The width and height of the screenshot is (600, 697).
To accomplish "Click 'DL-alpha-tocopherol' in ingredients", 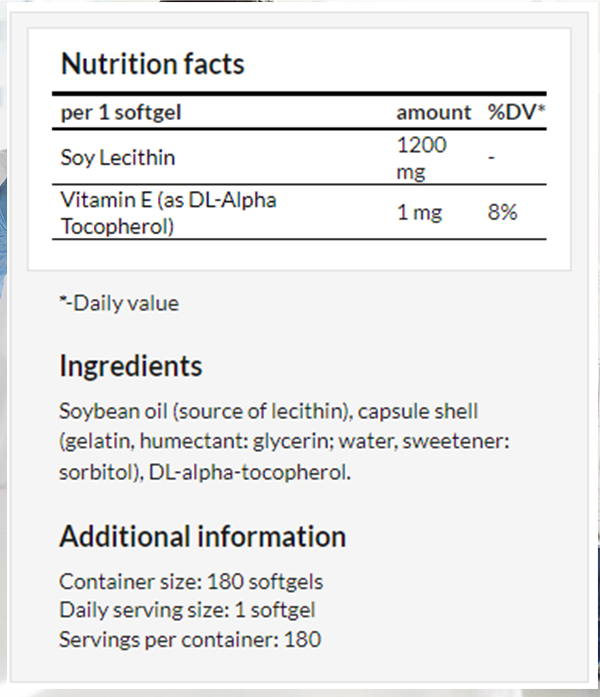I will (x=249, y=472).
